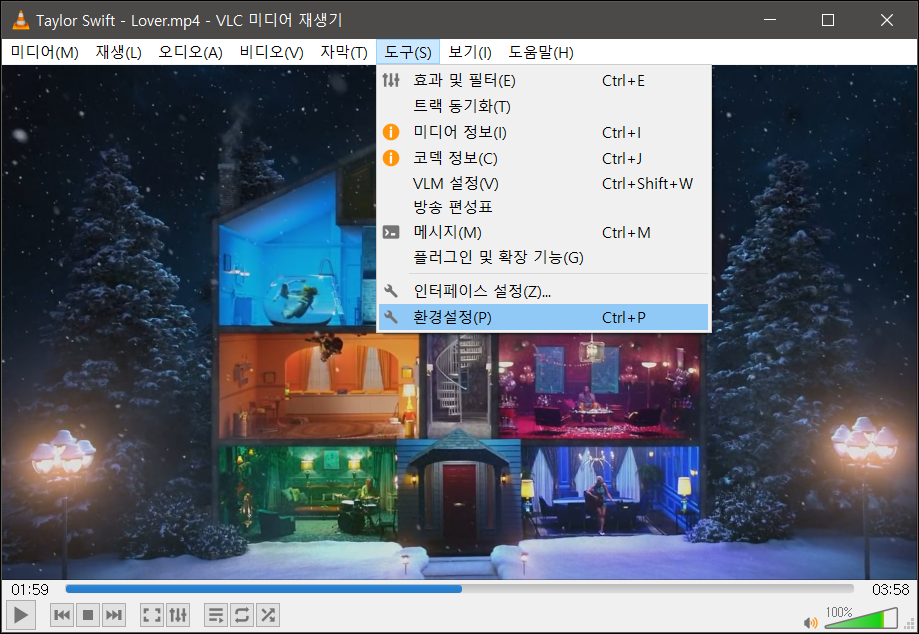Toggle elapsed time display 01:59

(x=30, y=589)
